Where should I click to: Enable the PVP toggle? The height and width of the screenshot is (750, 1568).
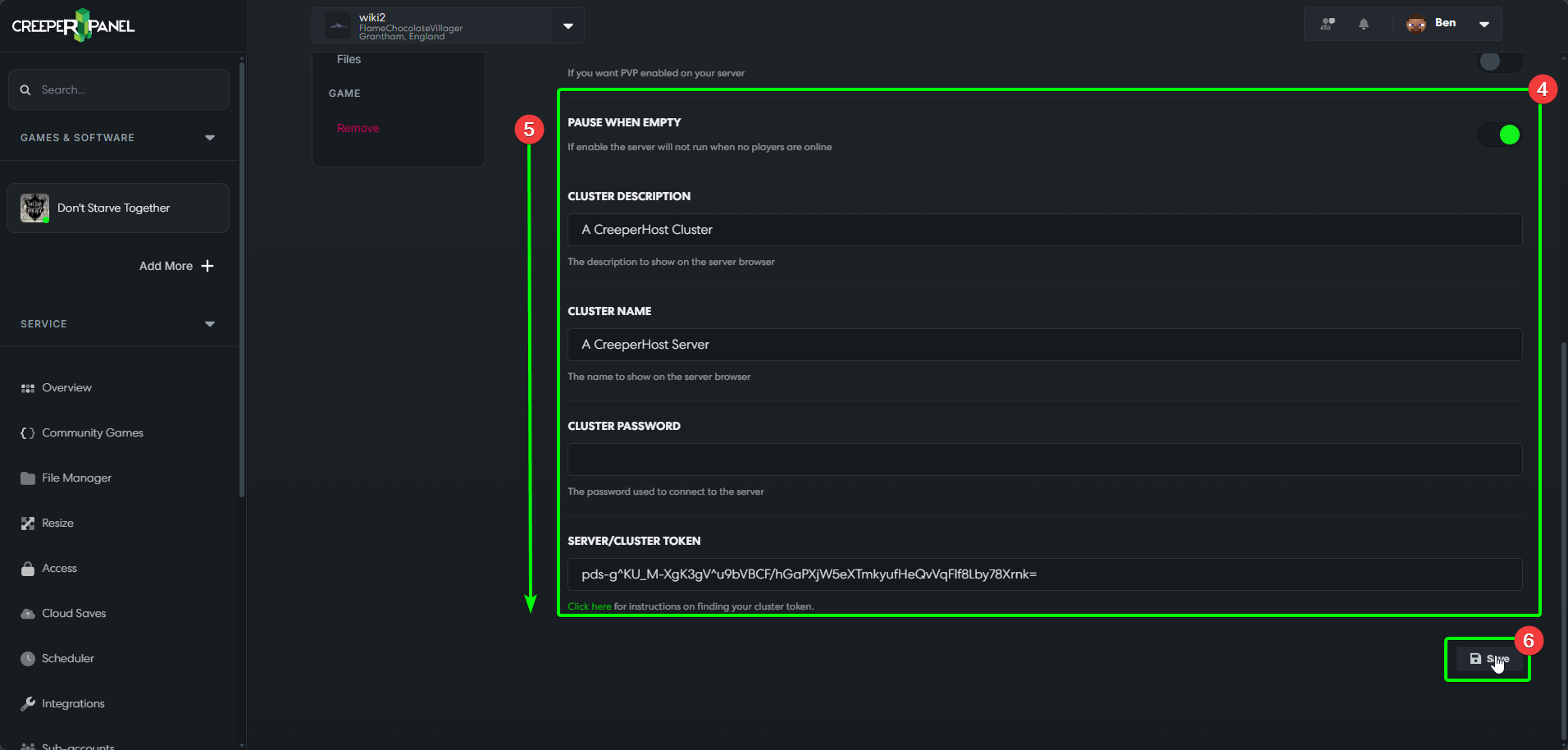coord(1498,62)
